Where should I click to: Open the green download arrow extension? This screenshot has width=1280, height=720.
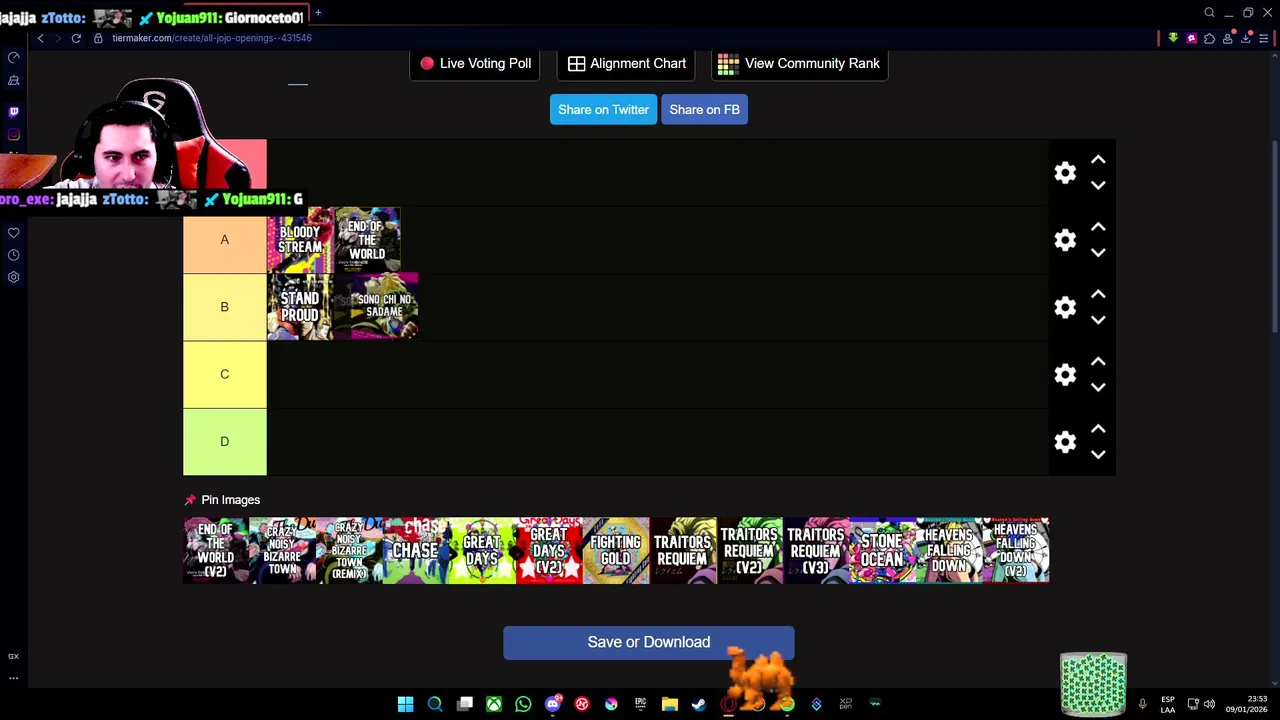pyautogui.click(x=1173, y=38)
